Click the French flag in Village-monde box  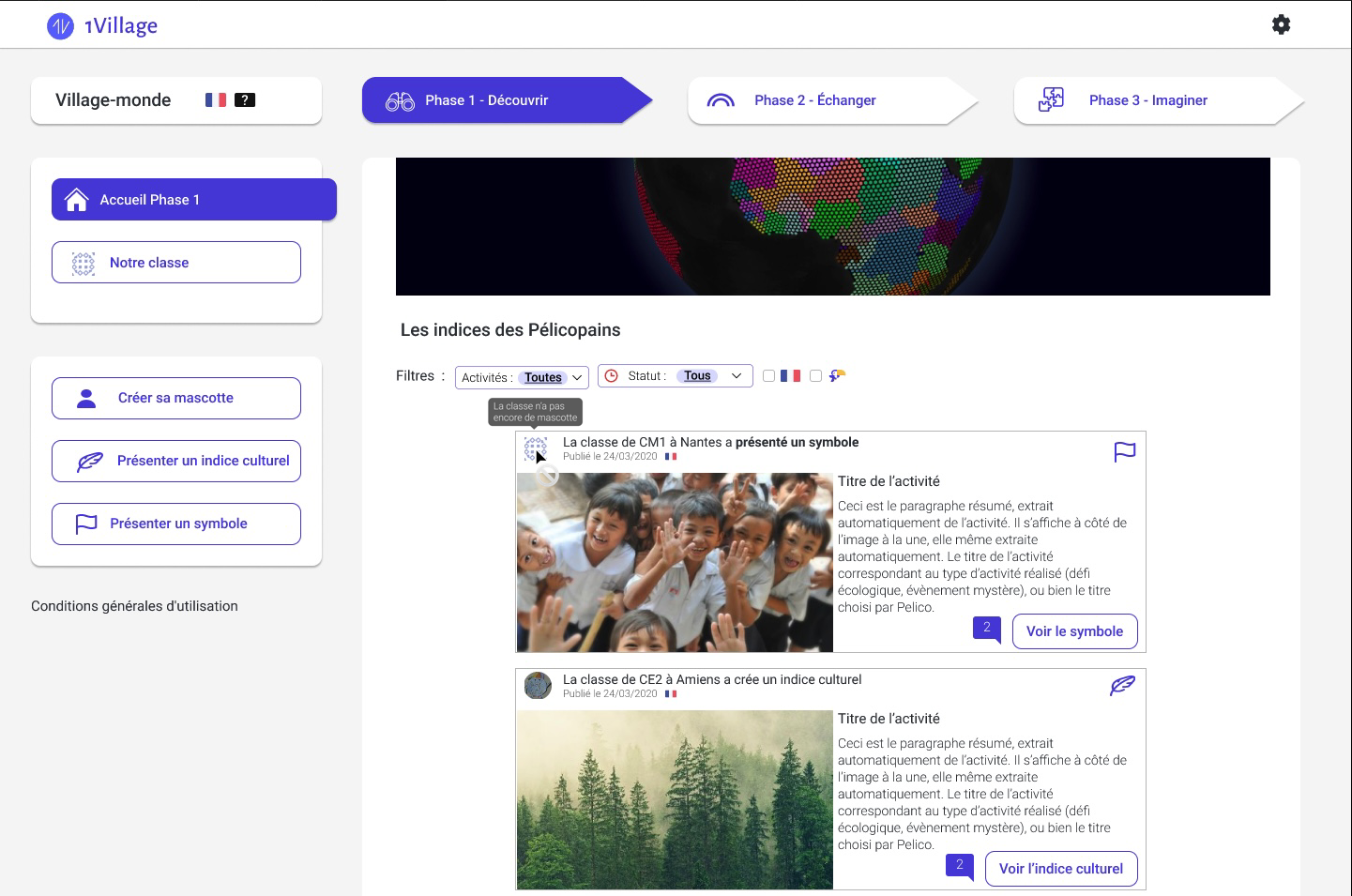coord(216,99)
